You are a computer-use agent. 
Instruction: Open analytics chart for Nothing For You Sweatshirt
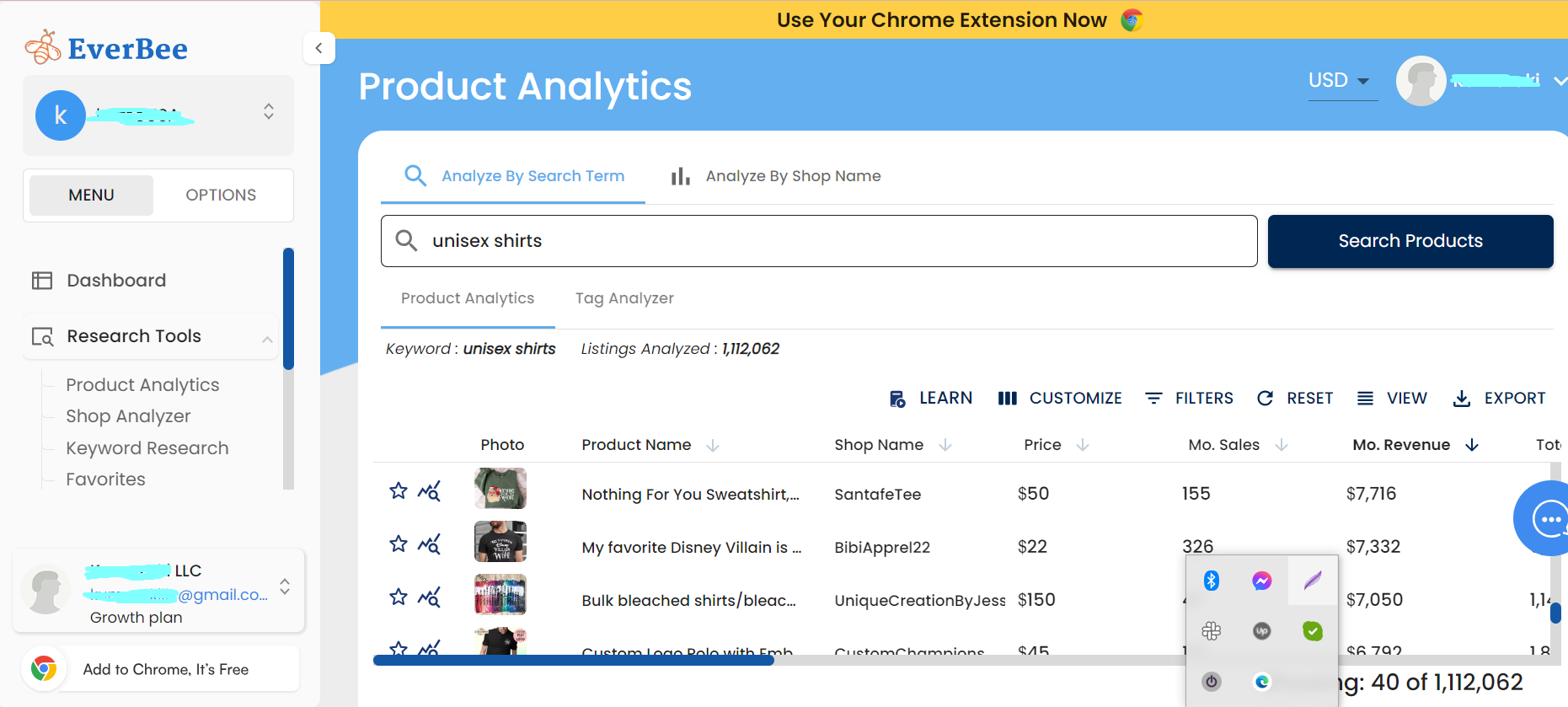point(429,490)
